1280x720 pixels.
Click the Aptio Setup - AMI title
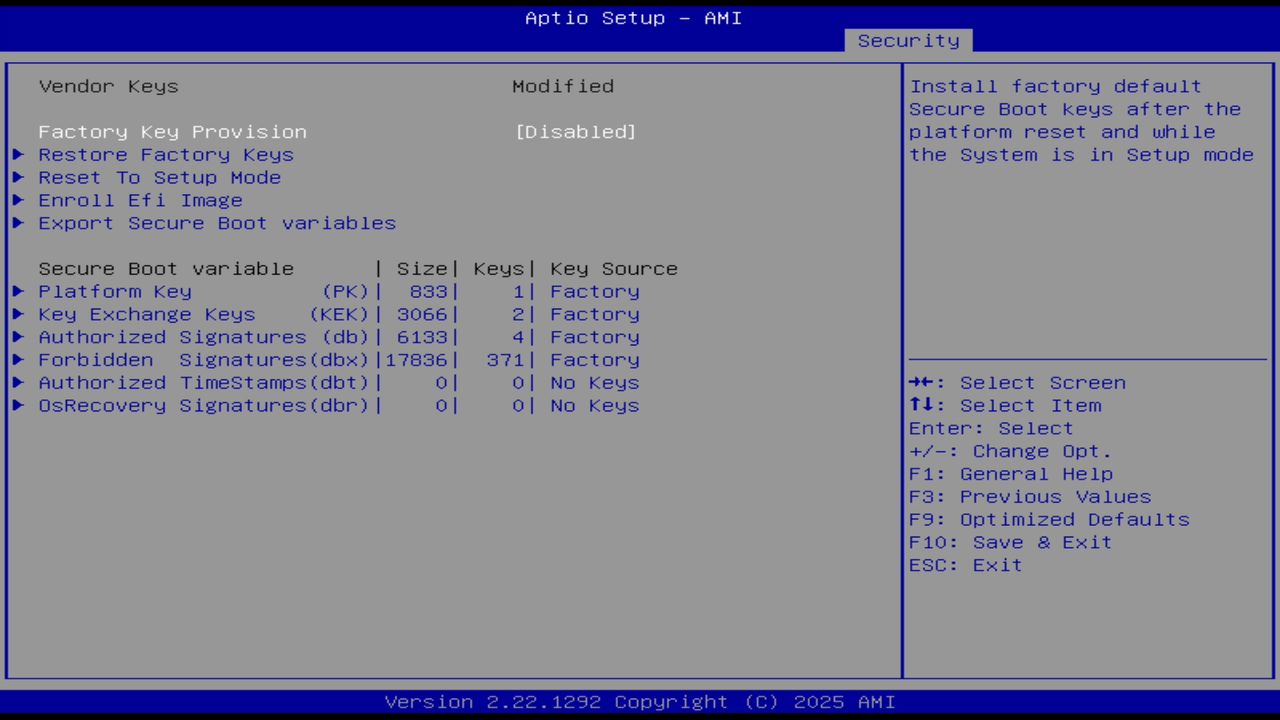(x=634, y=18)
